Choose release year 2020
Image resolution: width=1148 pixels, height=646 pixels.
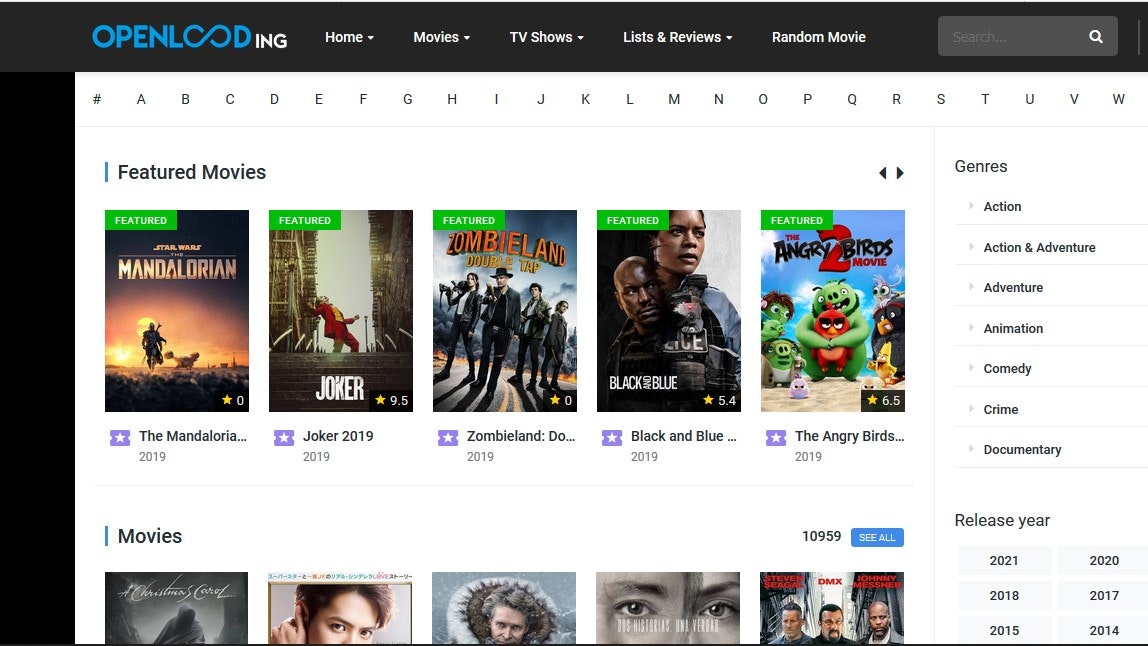tap(1103, 560)
